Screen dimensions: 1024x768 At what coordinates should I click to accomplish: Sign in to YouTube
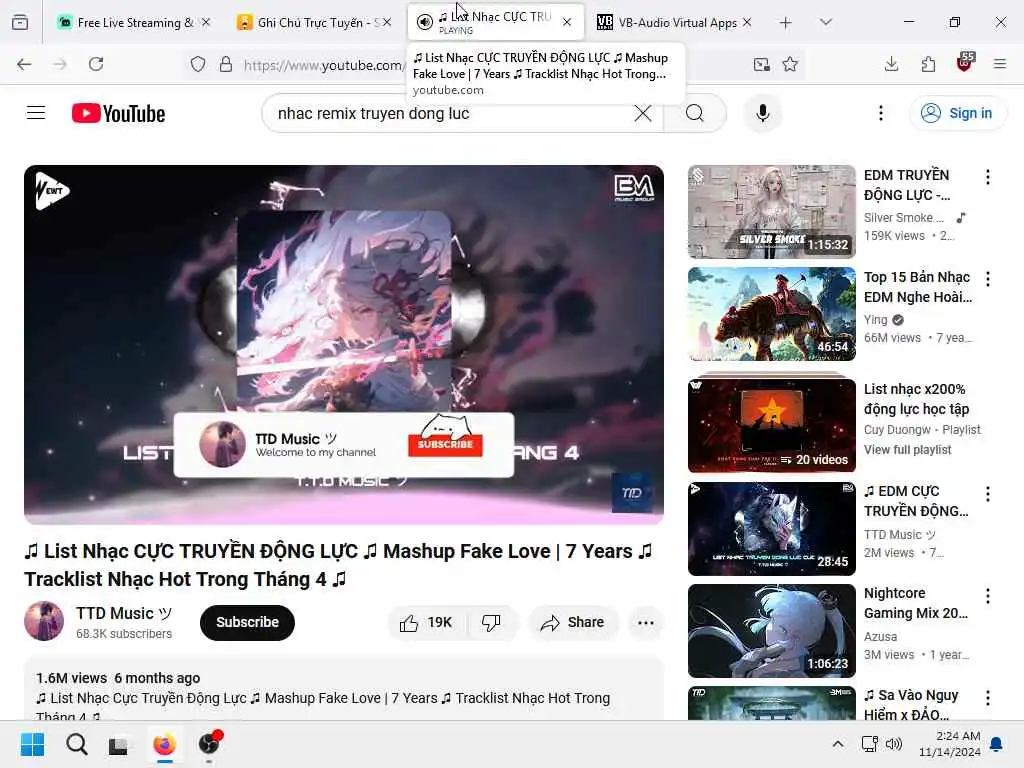[957, 113]
